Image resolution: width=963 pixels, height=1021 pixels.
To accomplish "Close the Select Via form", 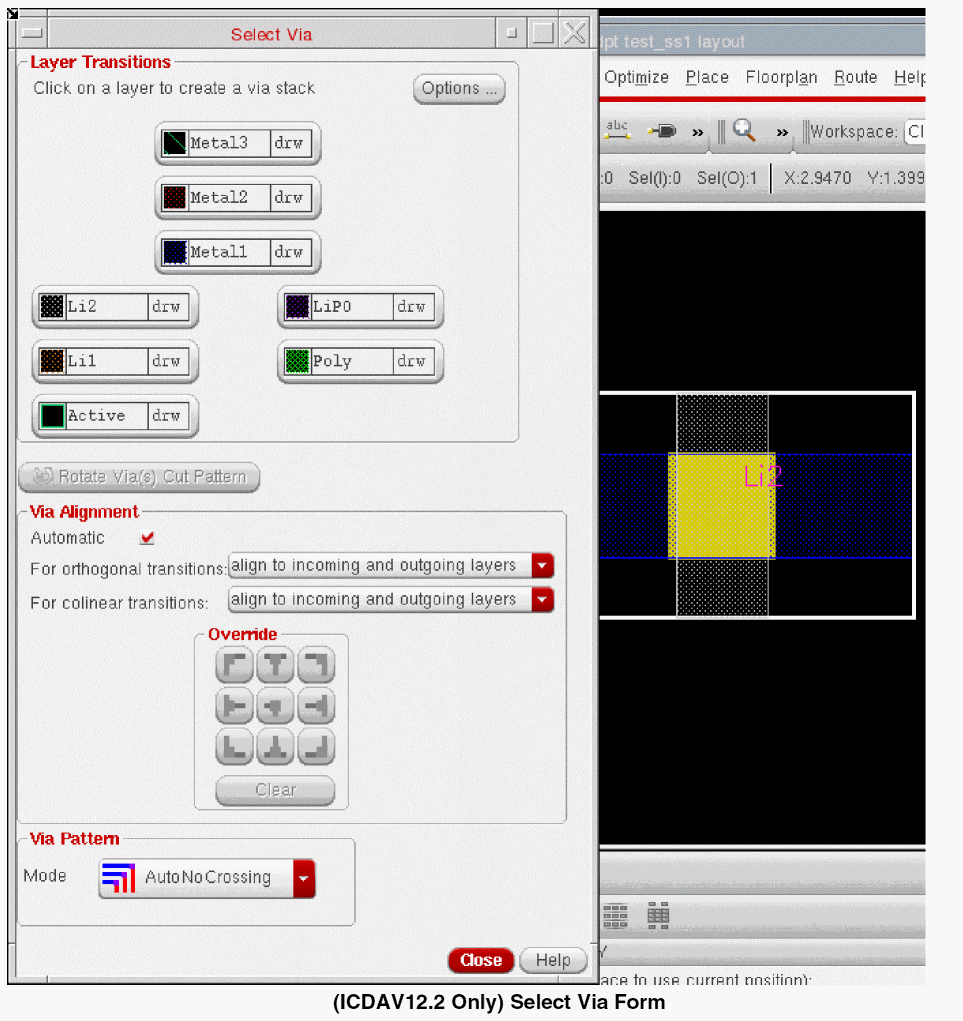I will (481, 960).
